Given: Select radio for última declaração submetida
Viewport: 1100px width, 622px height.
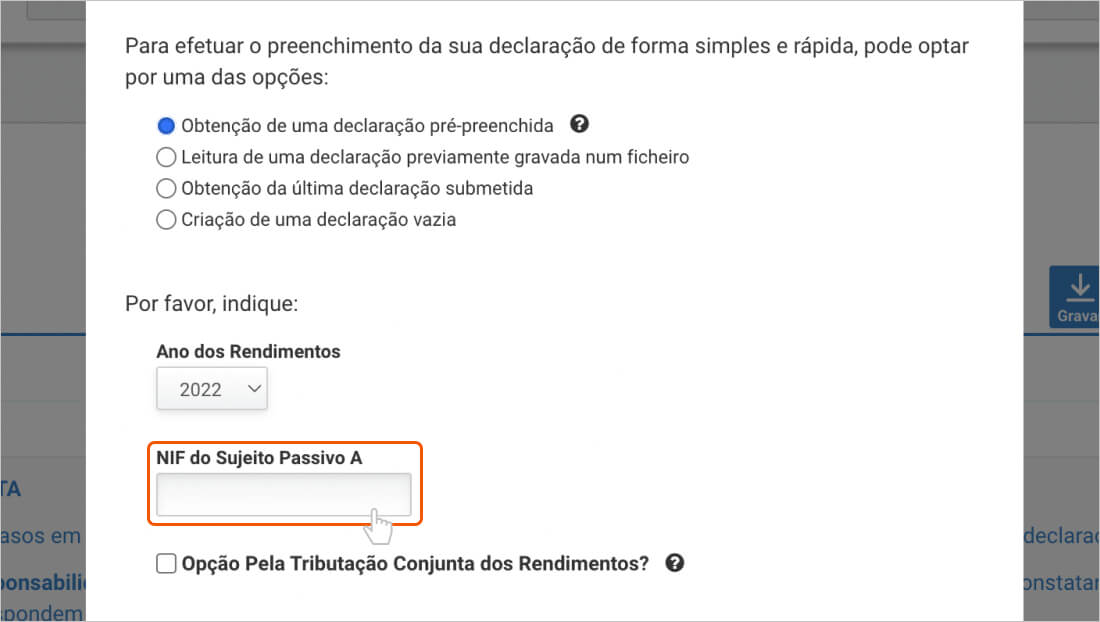Looking at the screenshot, I should [166, 188].
